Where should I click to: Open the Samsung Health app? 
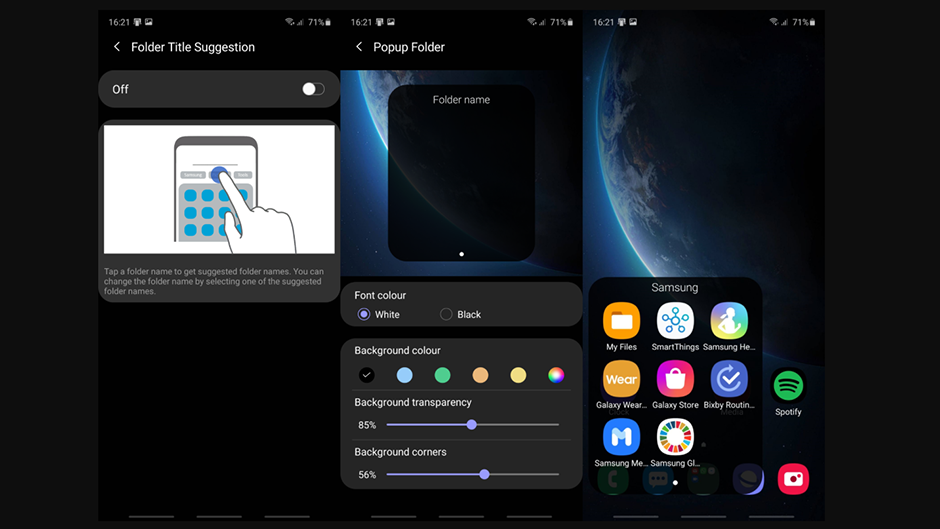(729, 322)
